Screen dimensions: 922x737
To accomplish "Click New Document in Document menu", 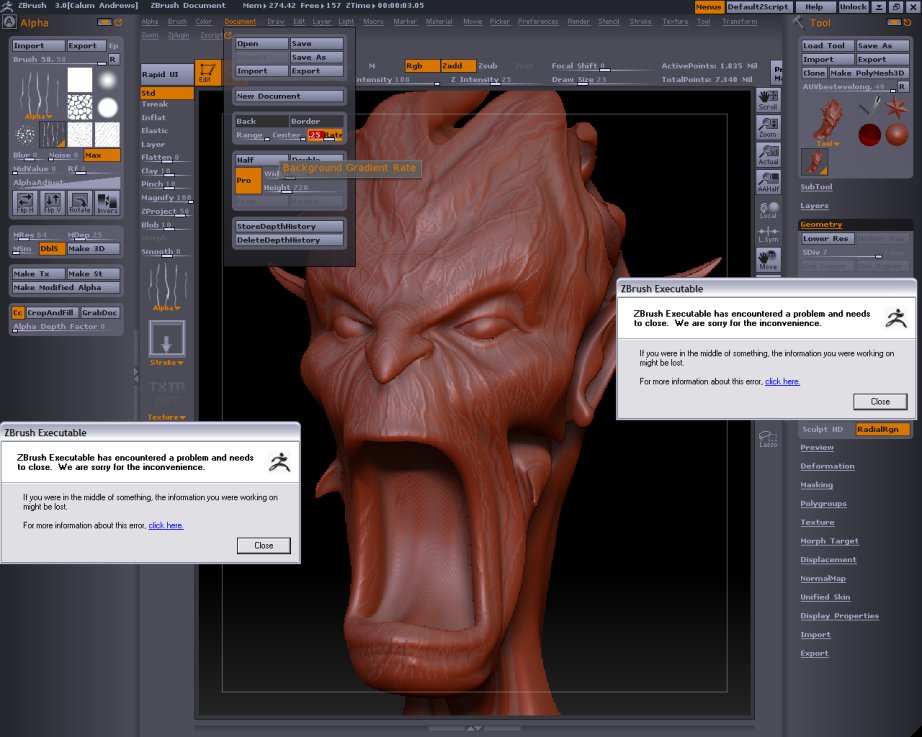I will click(289, 96).
